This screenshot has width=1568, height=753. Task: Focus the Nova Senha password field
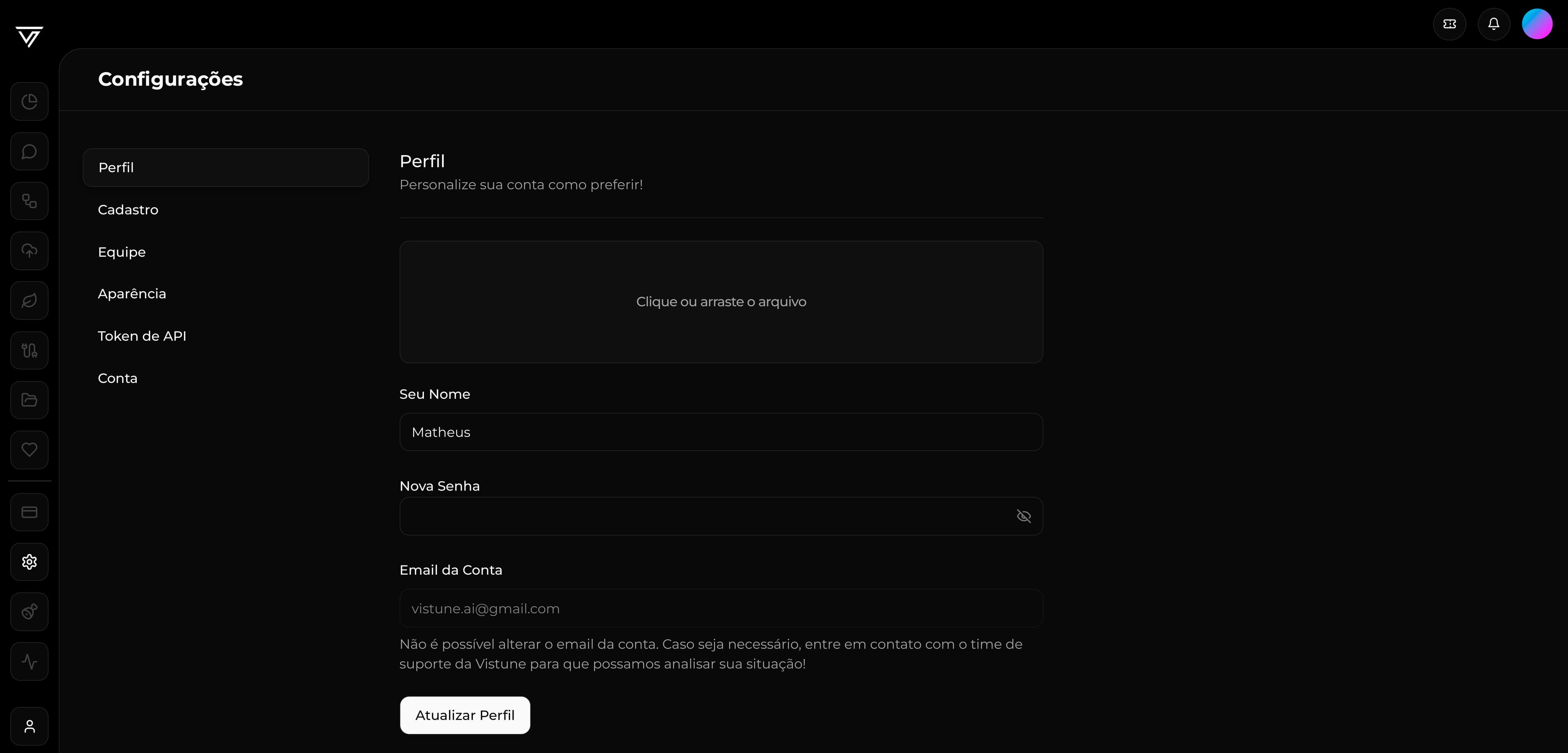coord(721,516)
